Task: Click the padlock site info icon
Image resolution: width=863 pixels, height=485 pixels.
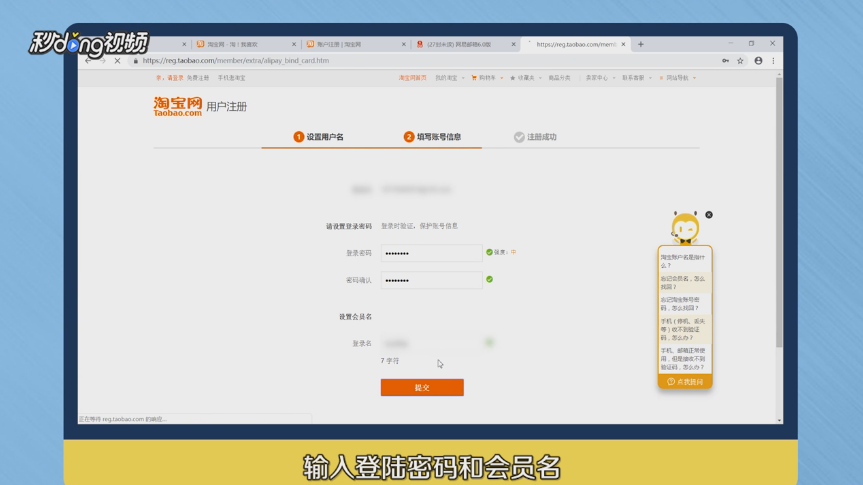Action: pos(135,61)
